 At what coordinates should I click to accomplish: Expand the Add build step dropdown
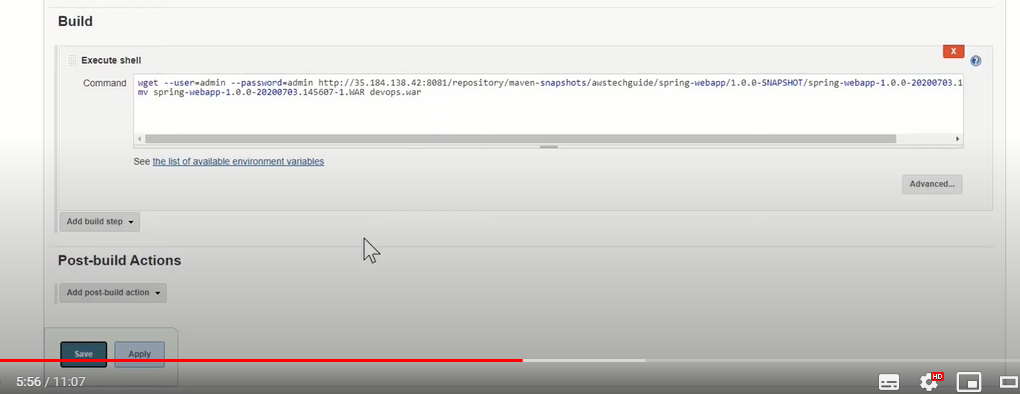100,222
